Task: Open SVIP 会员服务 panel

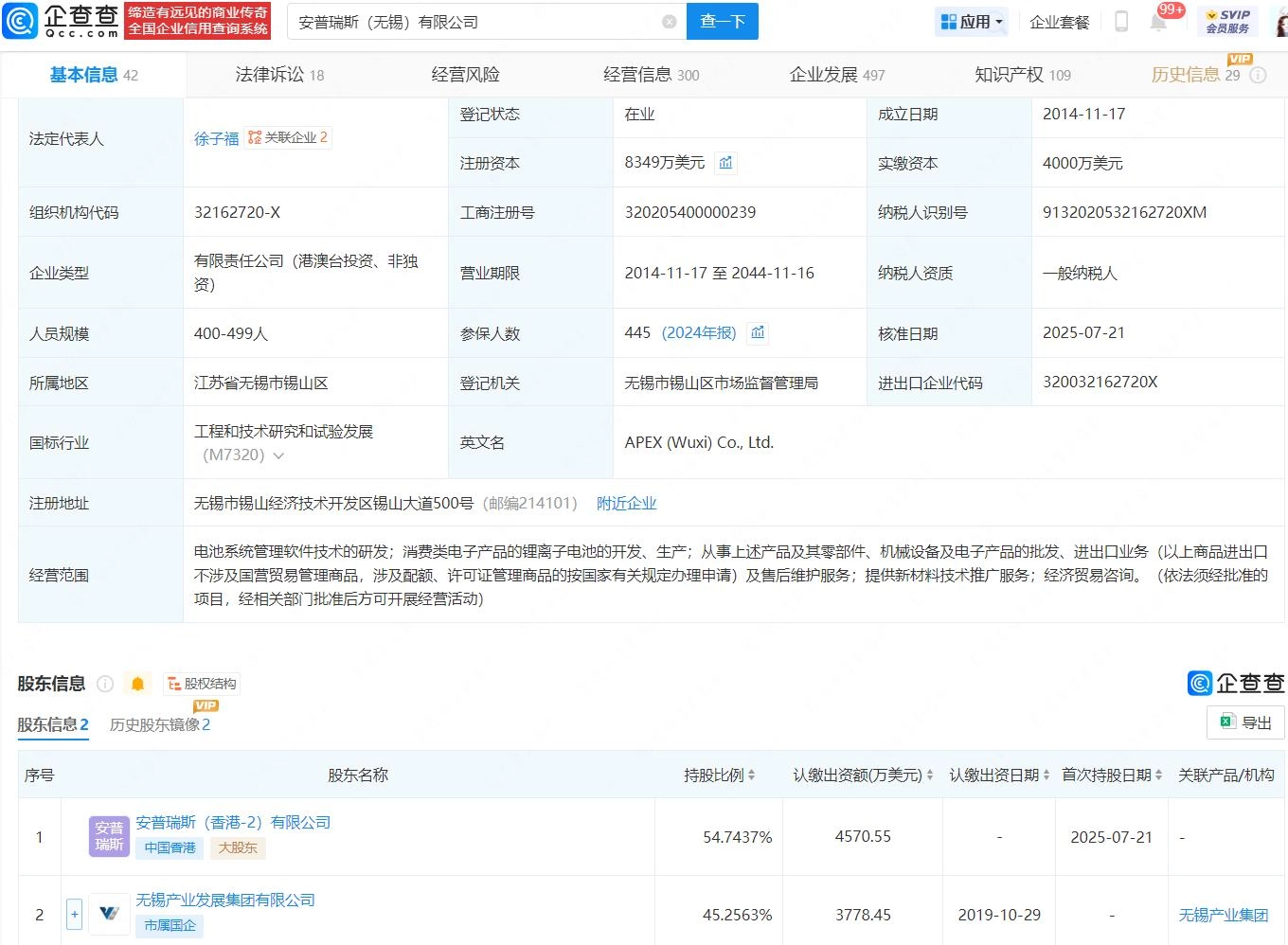Action: click(1227, 21)
